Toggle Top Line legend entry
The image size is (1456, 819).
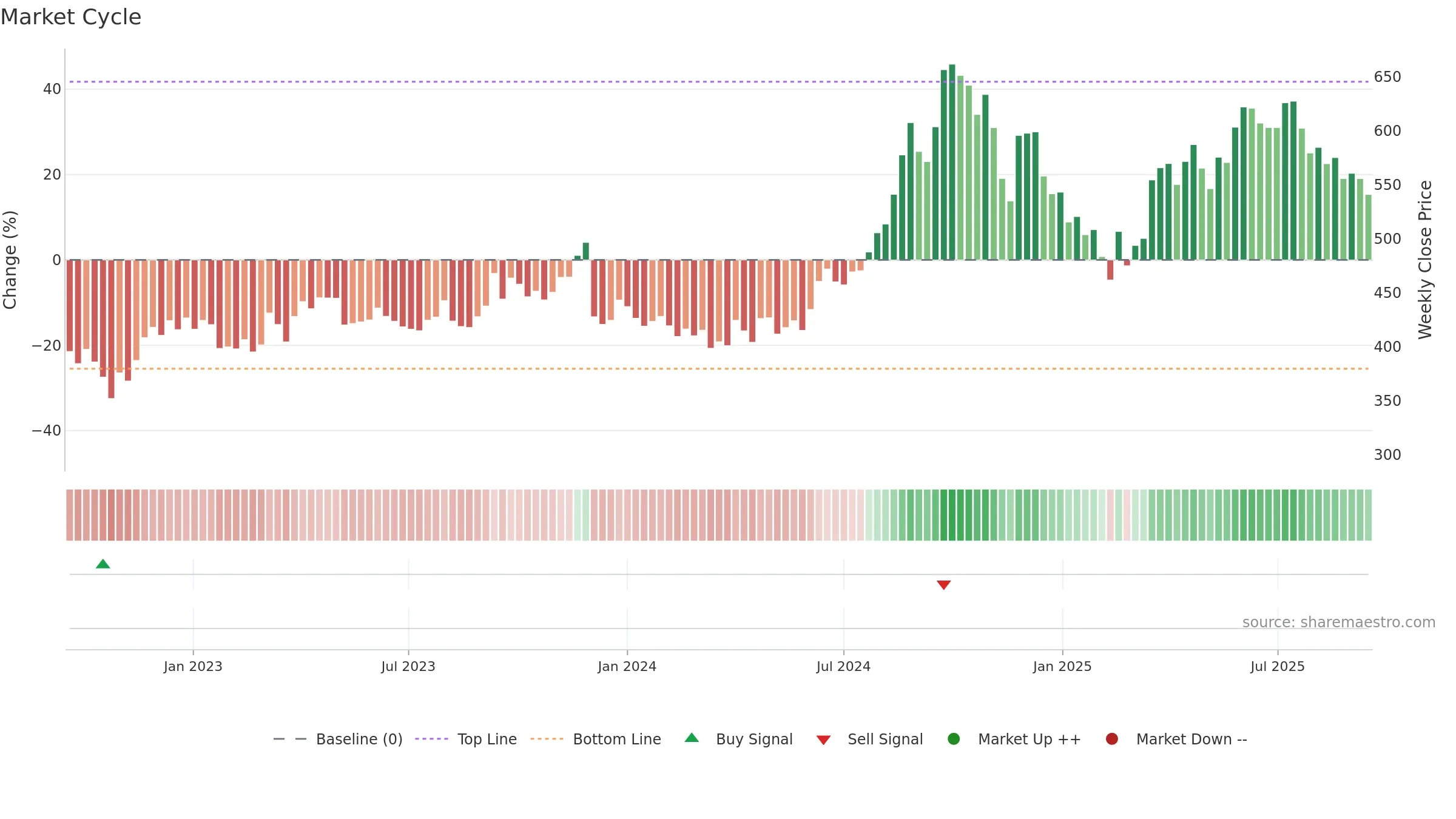(466, 739)
